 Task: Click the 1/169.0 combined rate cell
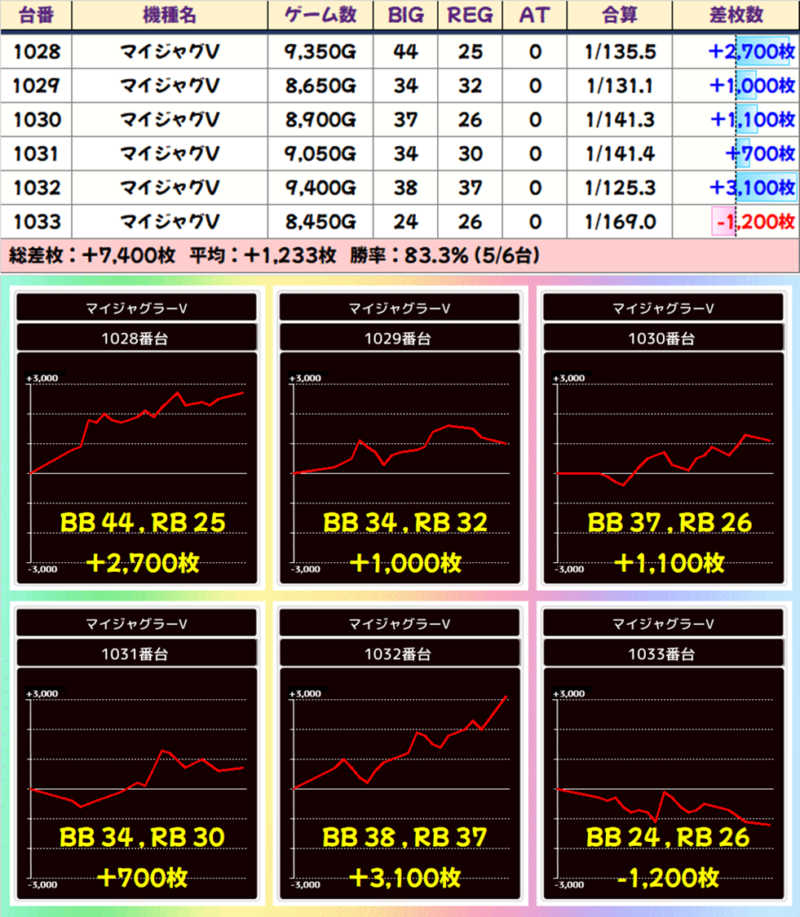pos(620,221)
